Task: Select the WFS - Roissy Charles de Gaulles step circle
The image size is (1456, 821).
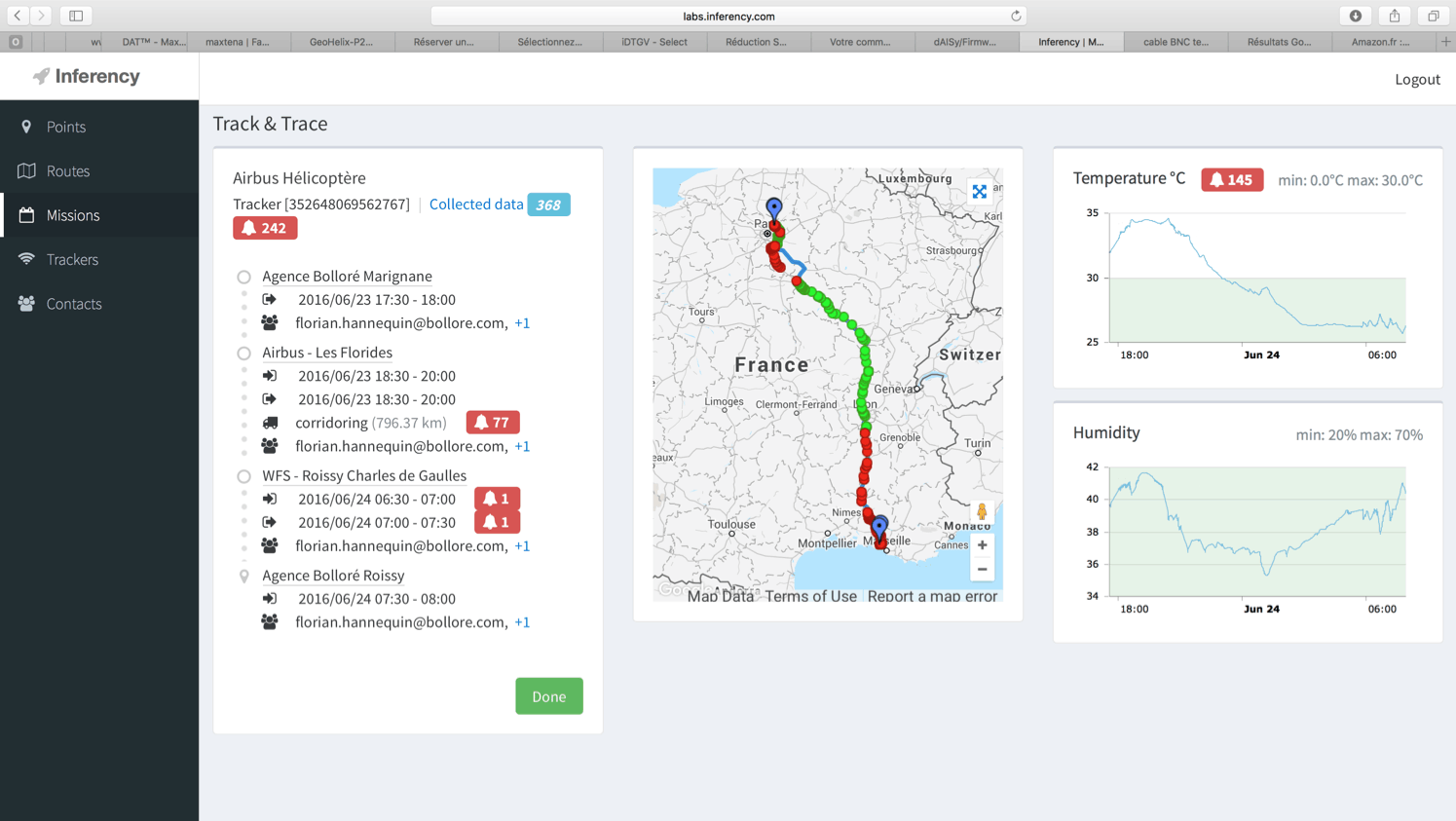Action: pos(243,476)
